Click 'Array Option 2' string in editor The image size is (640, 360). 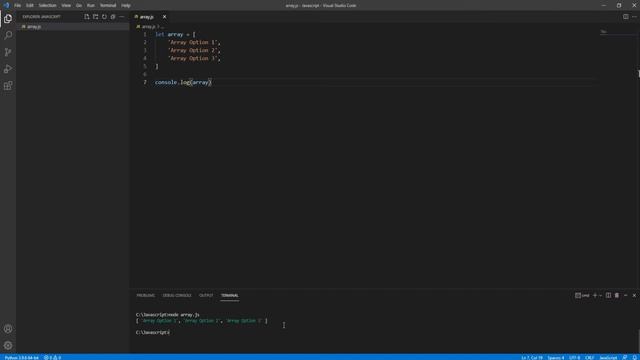[193, 51]
